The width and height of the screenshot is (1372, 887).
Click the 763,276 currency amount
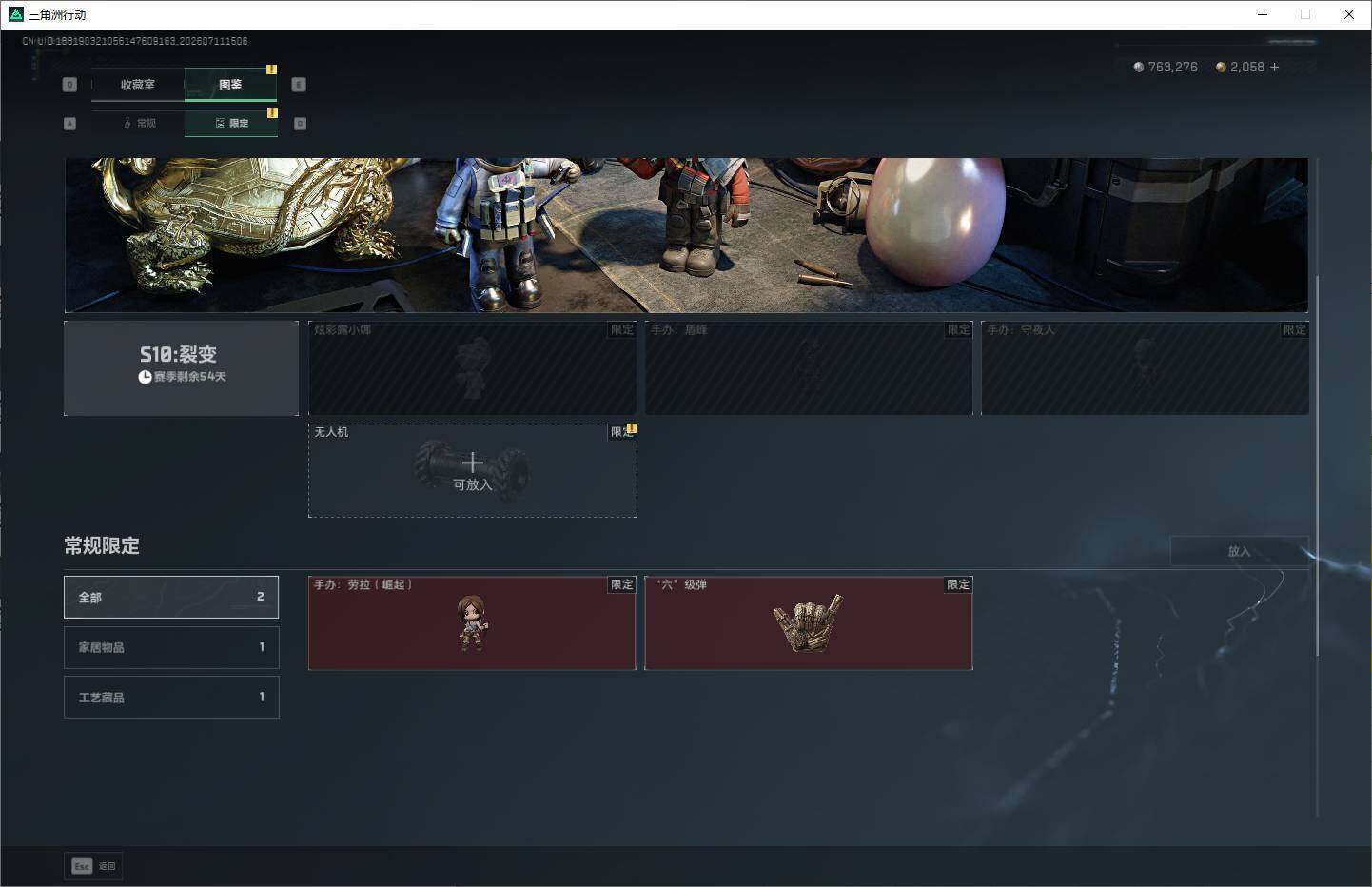pyautogui.click(x=1173, y=67)
